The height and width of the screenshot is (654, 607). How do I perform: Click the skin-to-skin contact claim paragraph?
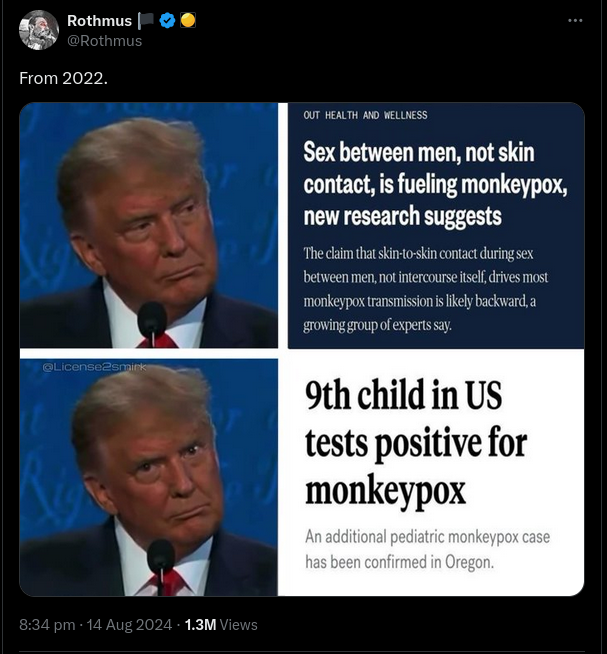(x=426, y=289)
